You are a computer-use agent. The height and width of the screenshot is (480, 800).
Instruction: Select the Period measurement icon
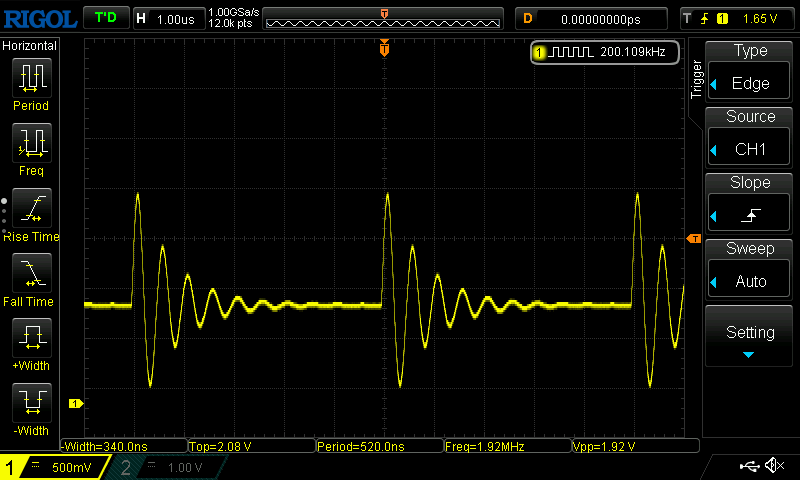point(32,78)
